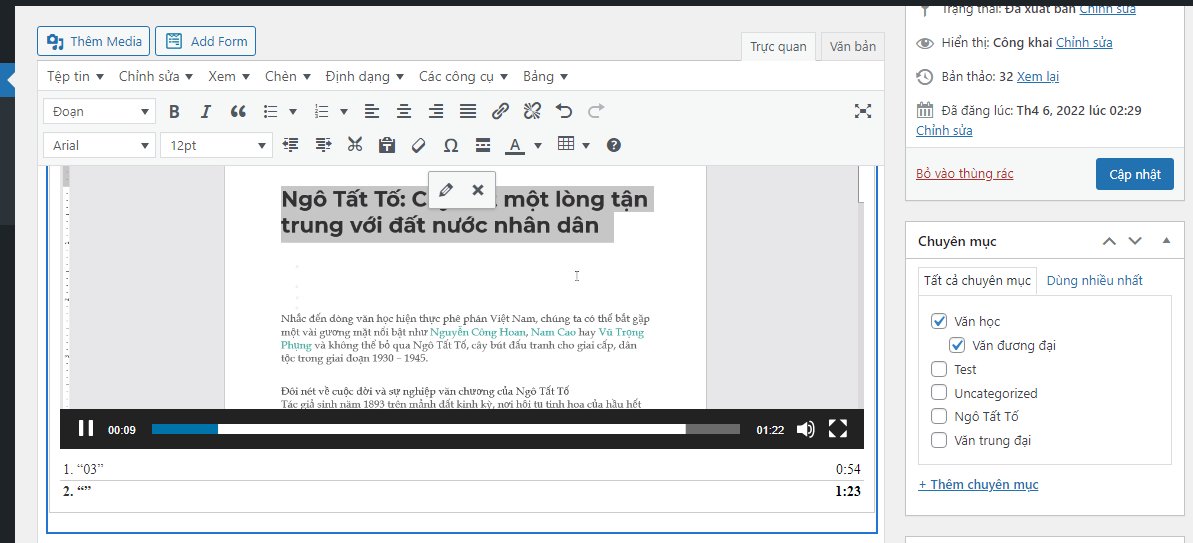Click the insert link icon

[x=501, y=111]
